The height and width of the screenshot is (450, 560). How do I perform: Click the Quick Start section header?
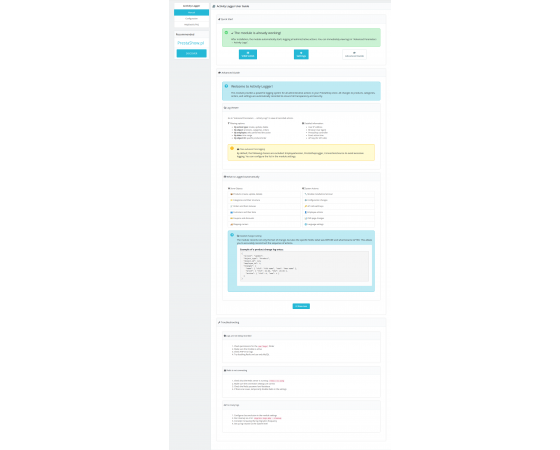coord(301,19)
